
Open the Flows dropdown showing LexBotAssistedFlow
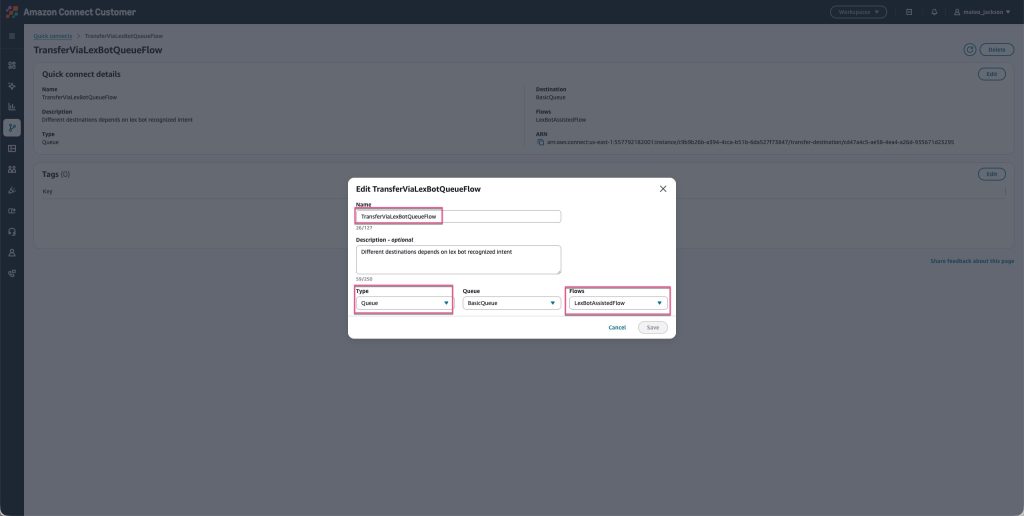(x=618, y=303)
